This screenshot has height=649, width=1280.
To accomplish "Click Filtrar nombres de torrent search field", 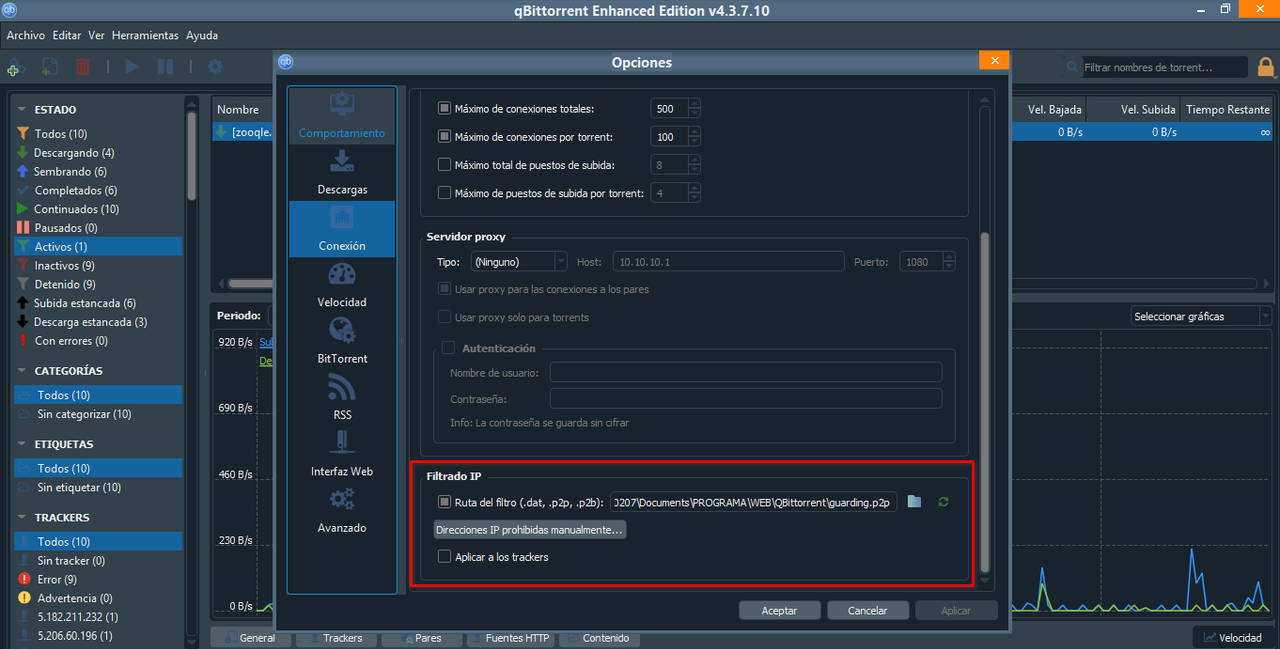I will 1164,67.
